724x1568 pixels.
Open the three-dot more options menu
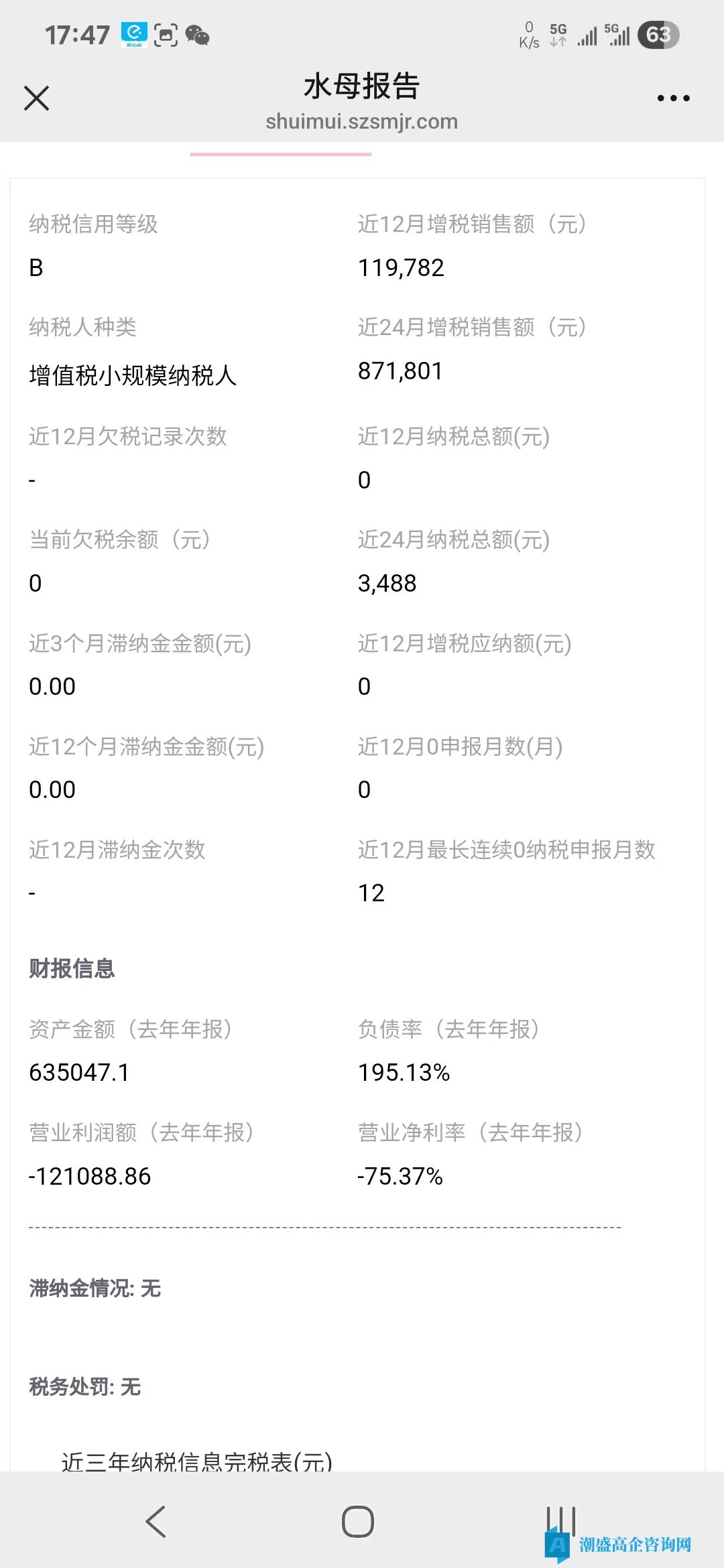[673, 98]
